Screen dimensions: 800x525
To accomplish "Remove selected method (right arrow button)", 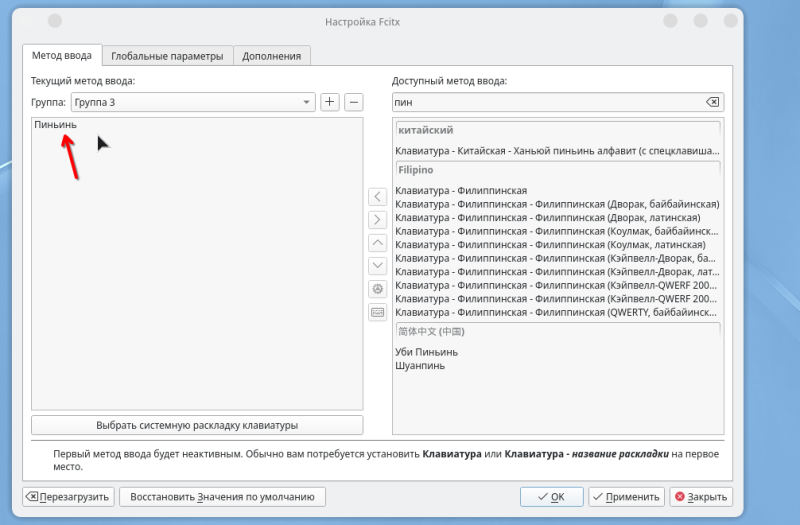I will click(x=377, y=219).
